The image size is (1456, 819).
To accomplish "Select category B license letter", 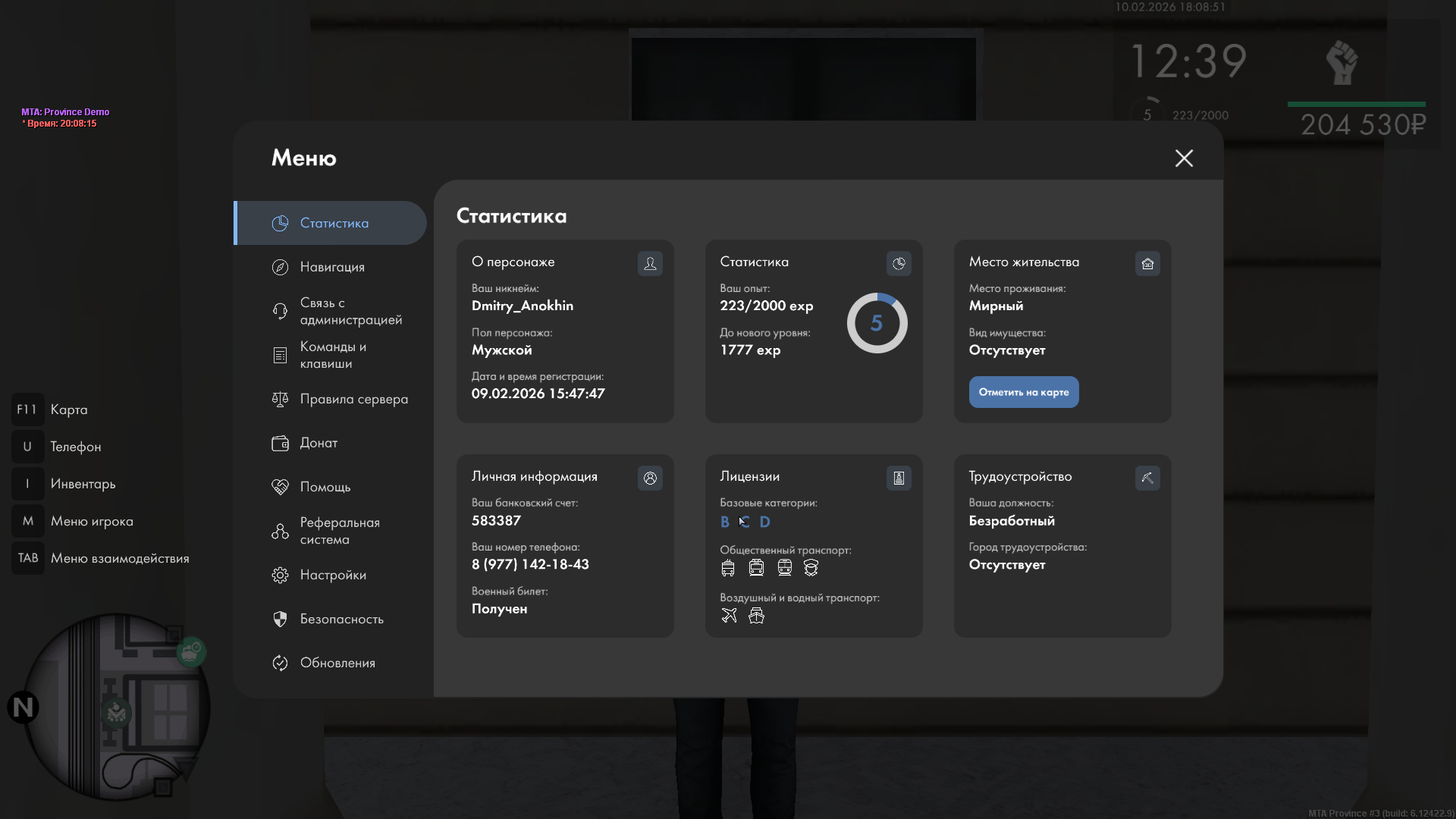I will (x=725, y=522).
